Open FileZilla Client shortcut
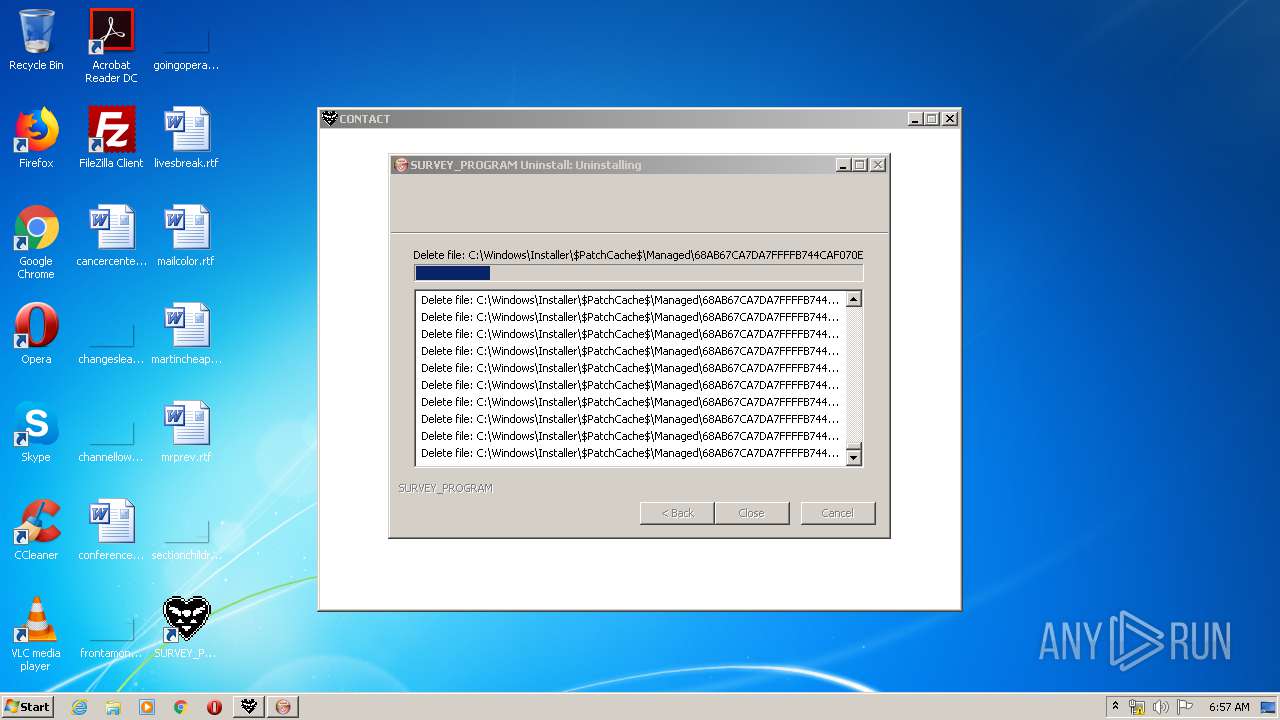This screenshot has width=1280, height=720. [x=111, y=138]
